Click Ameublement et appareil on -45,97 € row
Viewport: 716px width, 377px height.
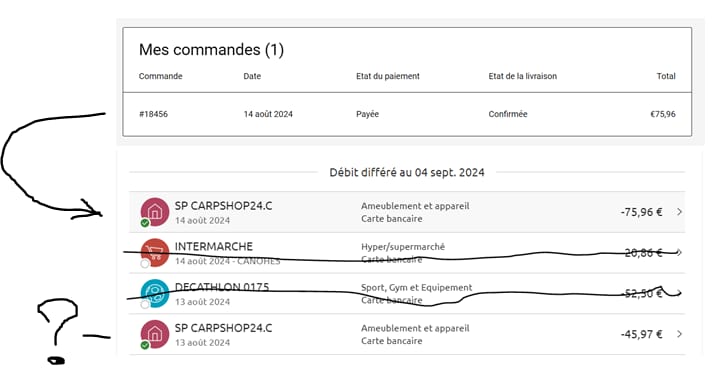(x=415, y=328)
